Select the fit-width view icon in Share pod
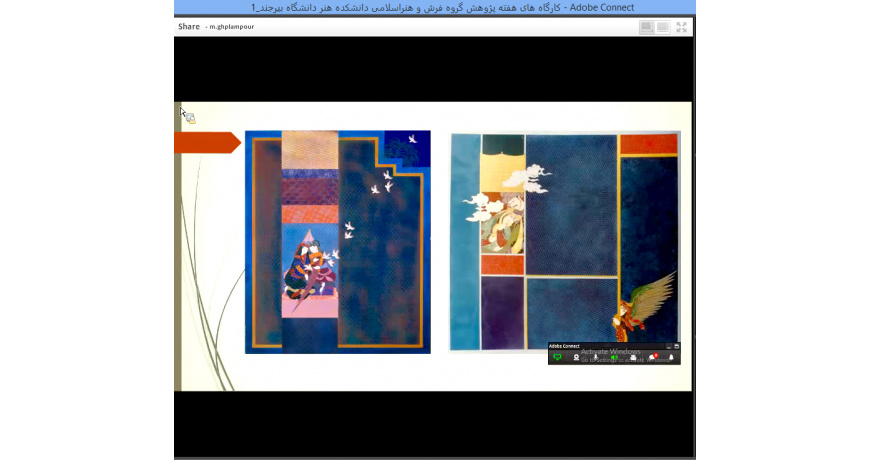870x460 pixels. tap(662, 27)
